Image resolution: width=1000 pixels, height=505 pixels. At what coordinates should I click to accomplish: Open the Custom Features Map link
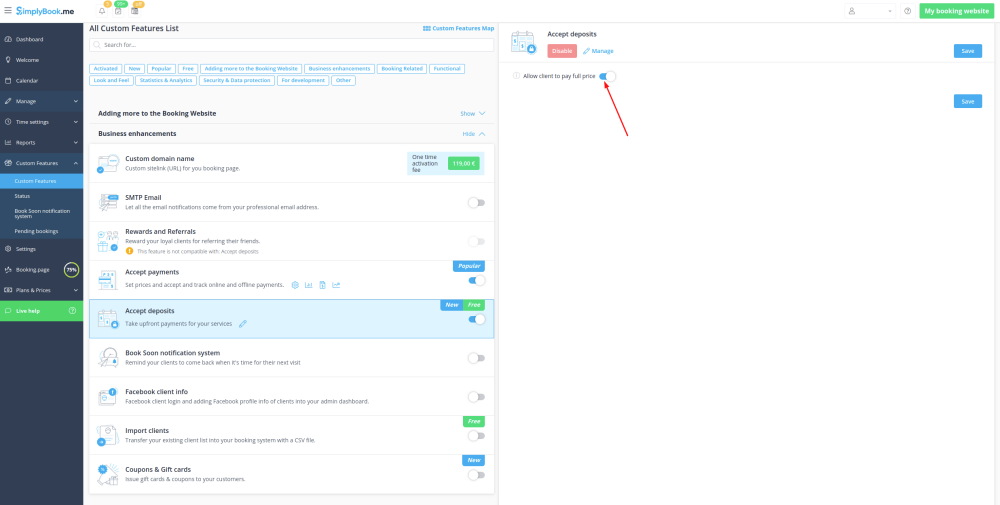click(x=458, y=28)
